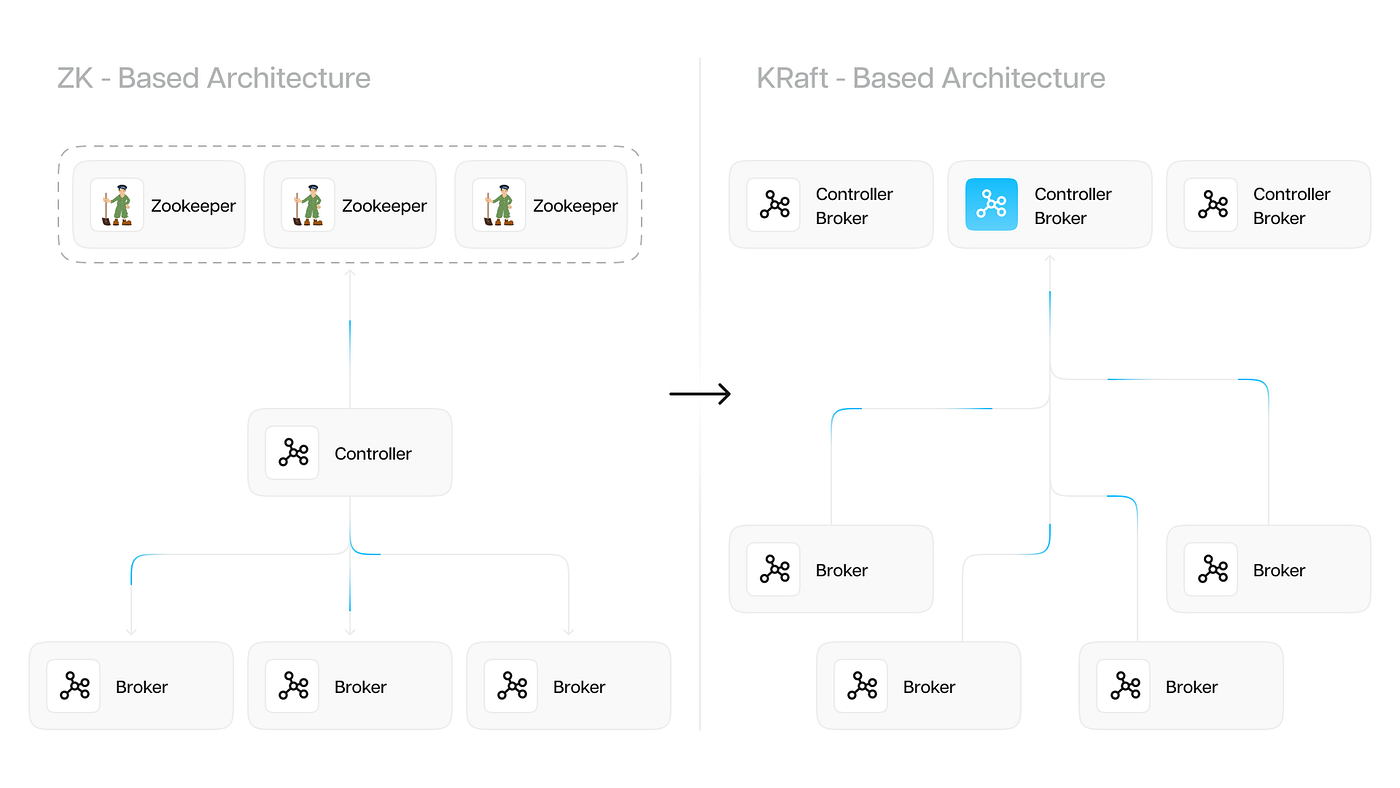
Task: Click the rightmost "Zookeeper" label
Action: 575,206
